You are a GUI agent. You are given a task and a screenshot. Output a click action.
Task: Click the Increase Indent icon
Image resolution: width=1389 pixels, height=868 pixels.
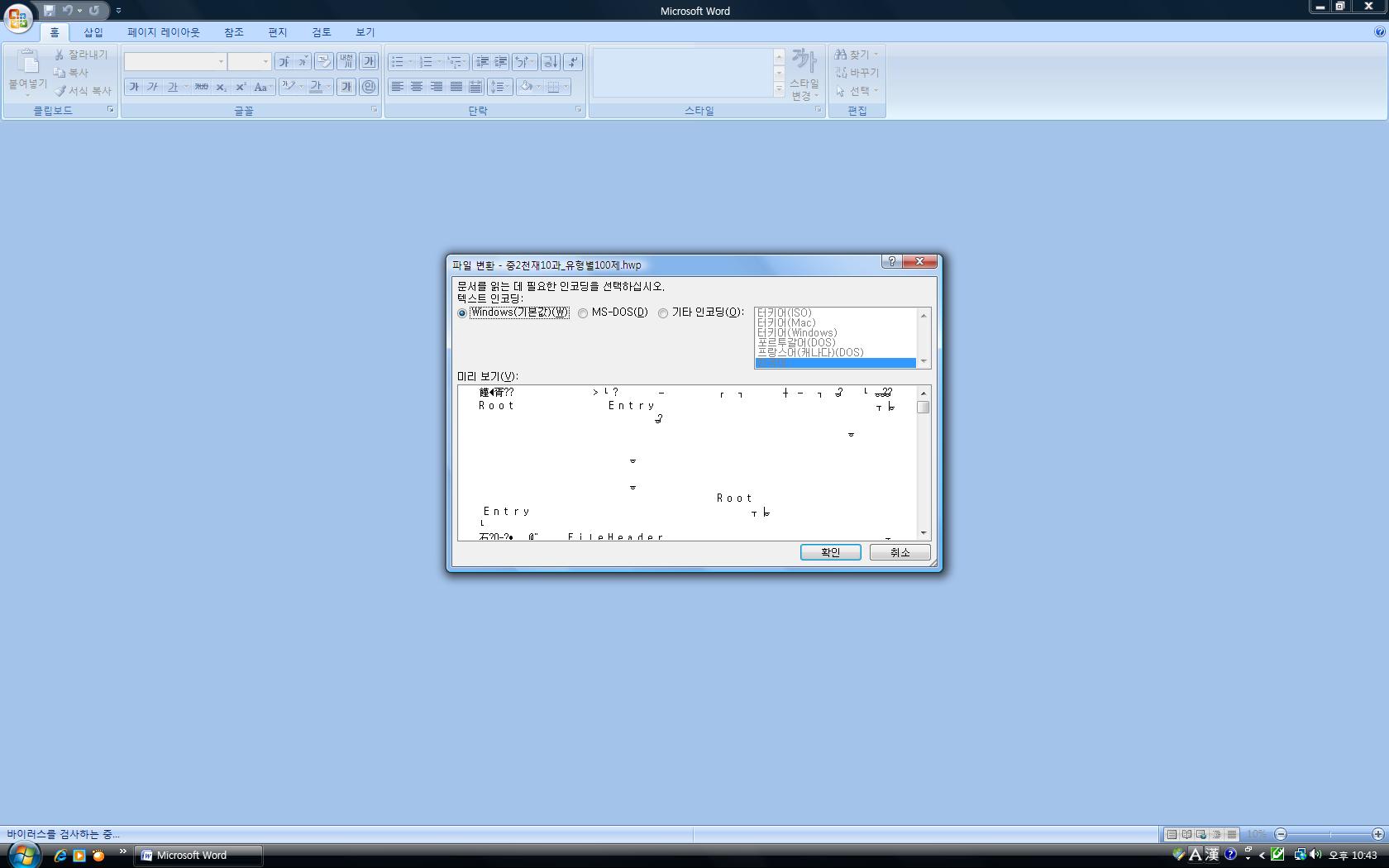501,62
